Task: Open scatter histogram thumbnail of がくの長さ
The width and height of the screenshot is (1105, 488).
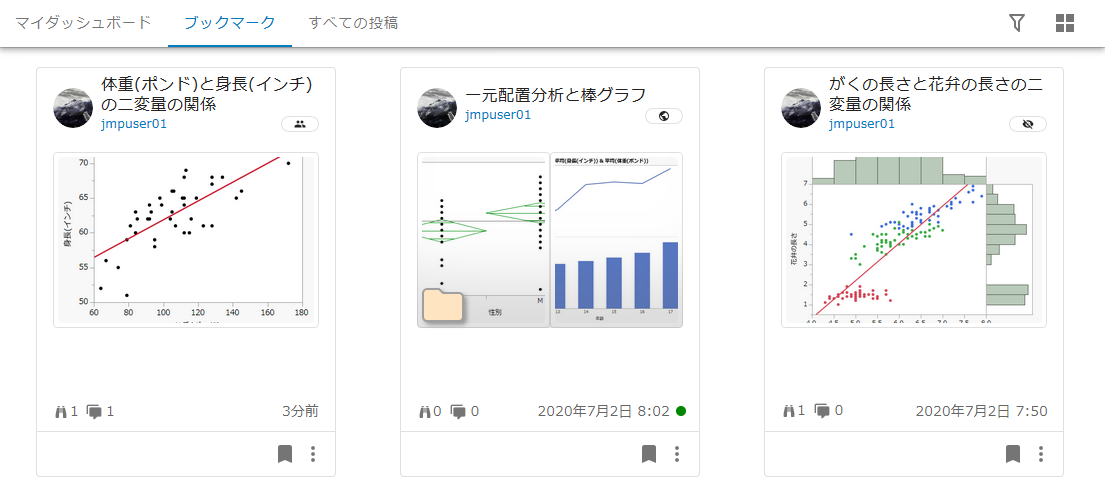Action: [914, 240]
